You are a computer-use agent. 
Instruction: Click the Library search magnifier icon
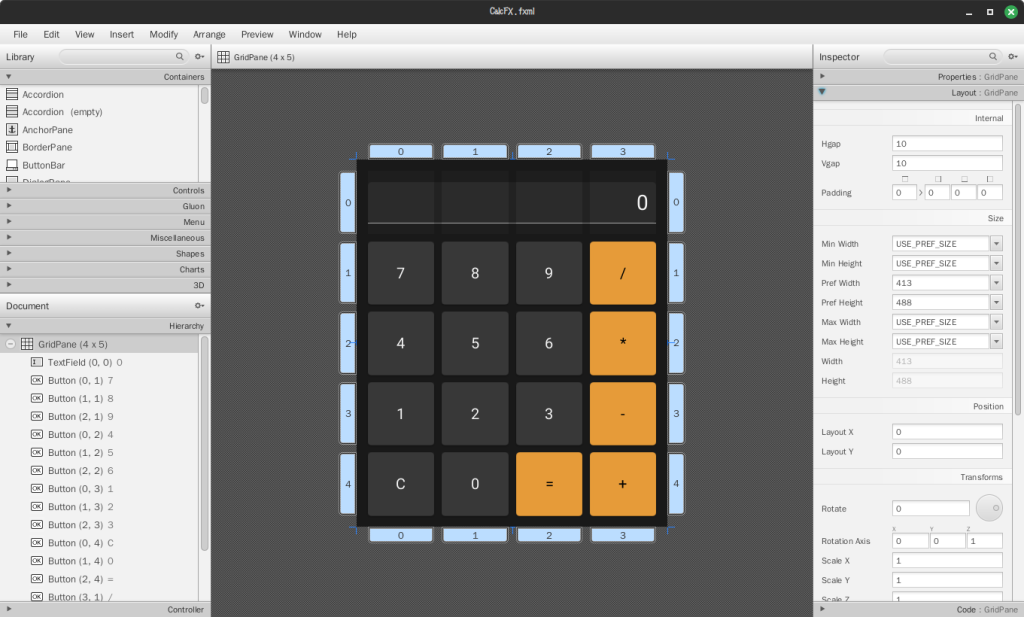point(180,57)
